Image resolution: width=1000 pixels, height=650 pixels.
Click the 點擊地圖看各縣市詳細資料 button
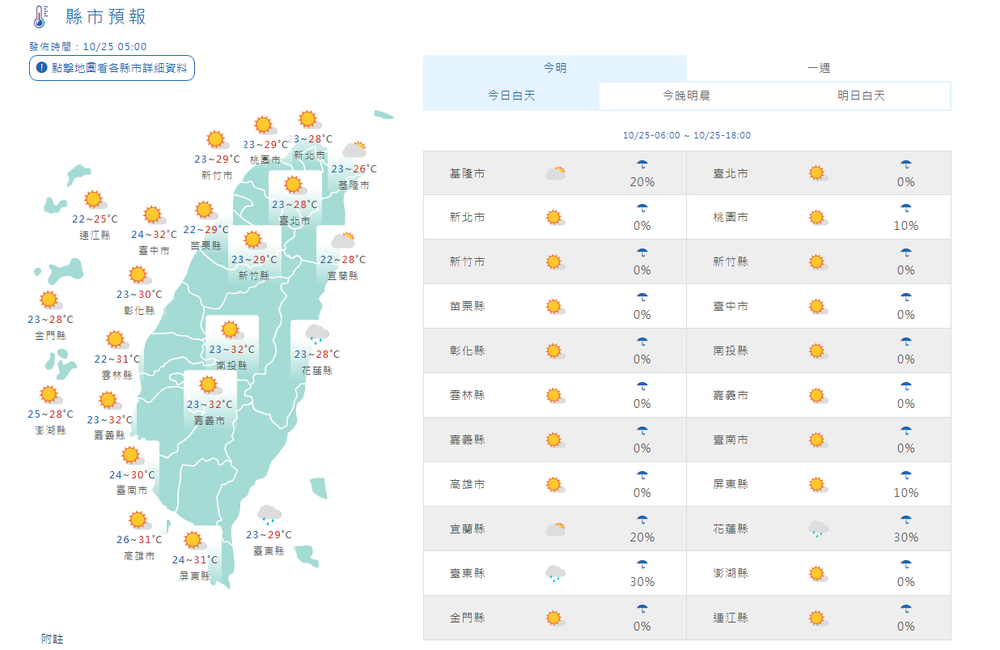(x=112, y=68)
